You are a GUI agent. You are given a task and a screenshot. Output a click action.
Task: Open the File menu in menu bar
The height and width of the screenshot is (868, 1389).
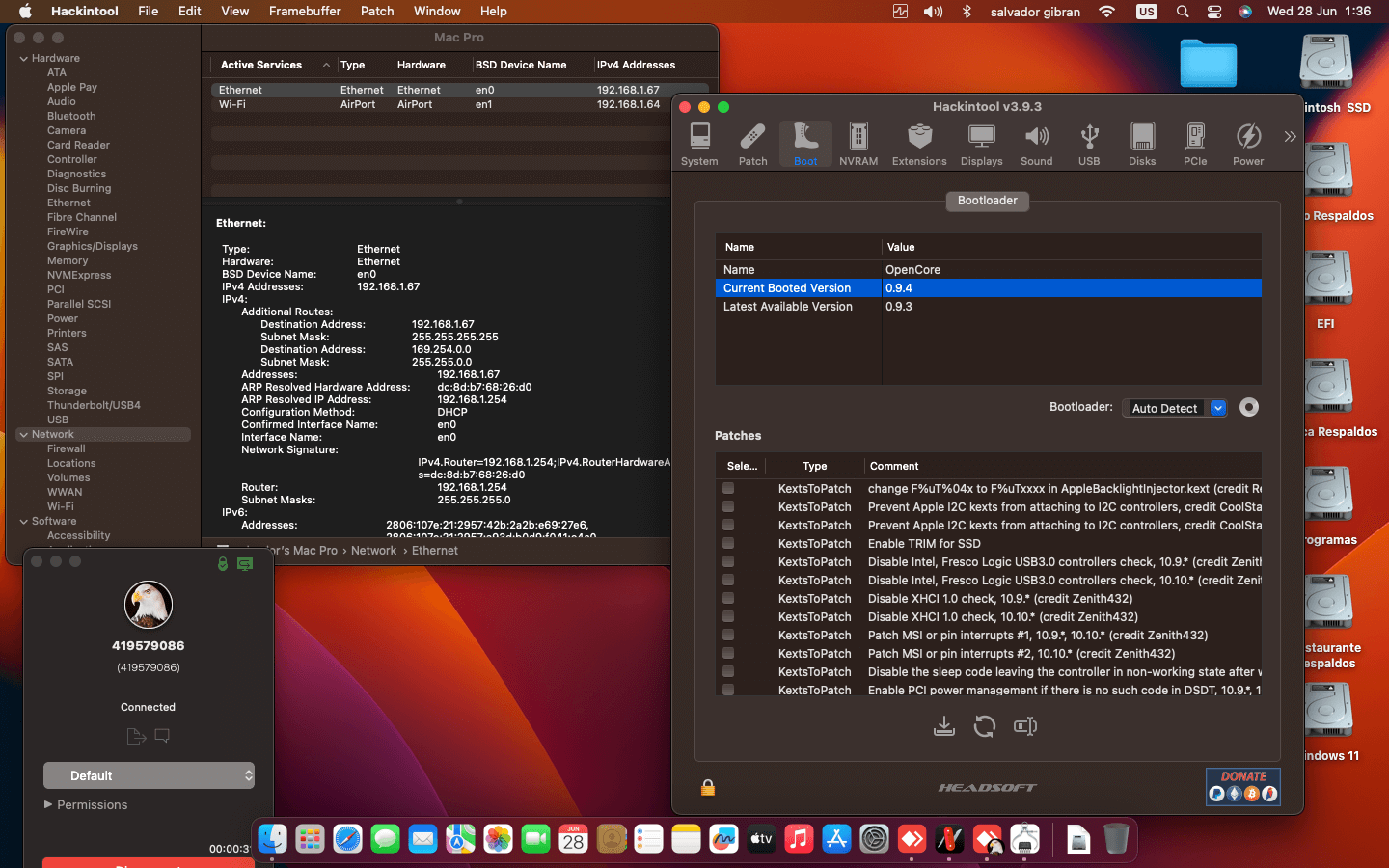tap(148, 12)
